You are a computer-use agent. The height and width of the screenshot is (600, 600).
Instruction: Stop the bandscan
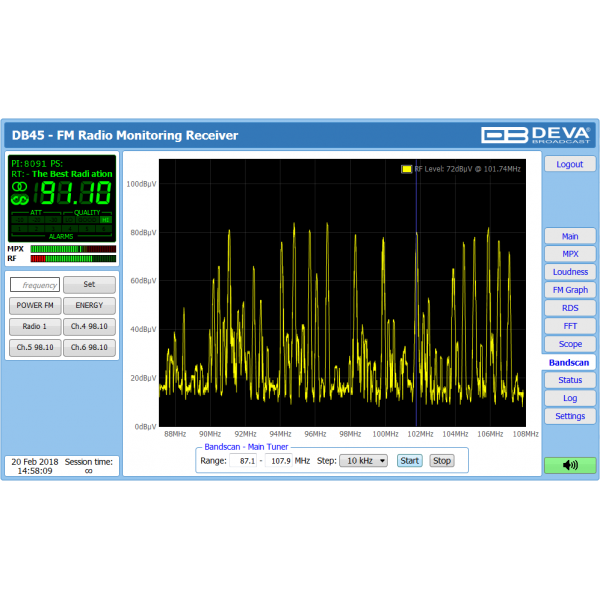click(x=442, y=461)
